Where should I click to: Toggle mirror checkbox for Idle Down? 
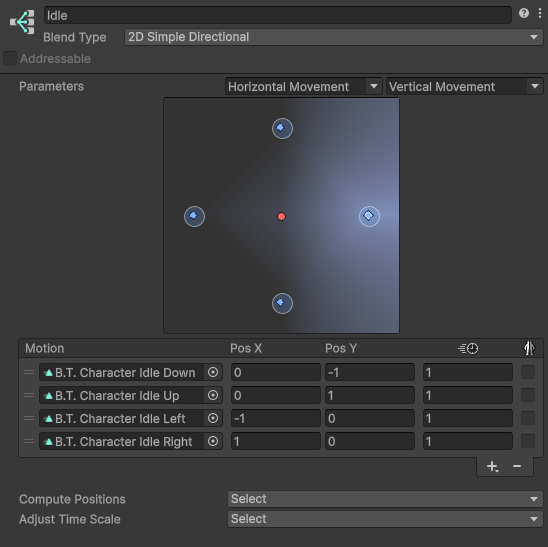528,372
